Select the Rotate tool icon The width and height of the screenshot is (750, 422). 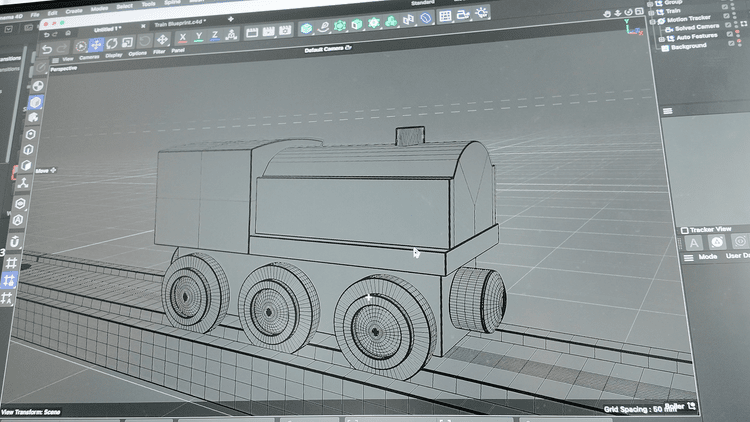112,44
